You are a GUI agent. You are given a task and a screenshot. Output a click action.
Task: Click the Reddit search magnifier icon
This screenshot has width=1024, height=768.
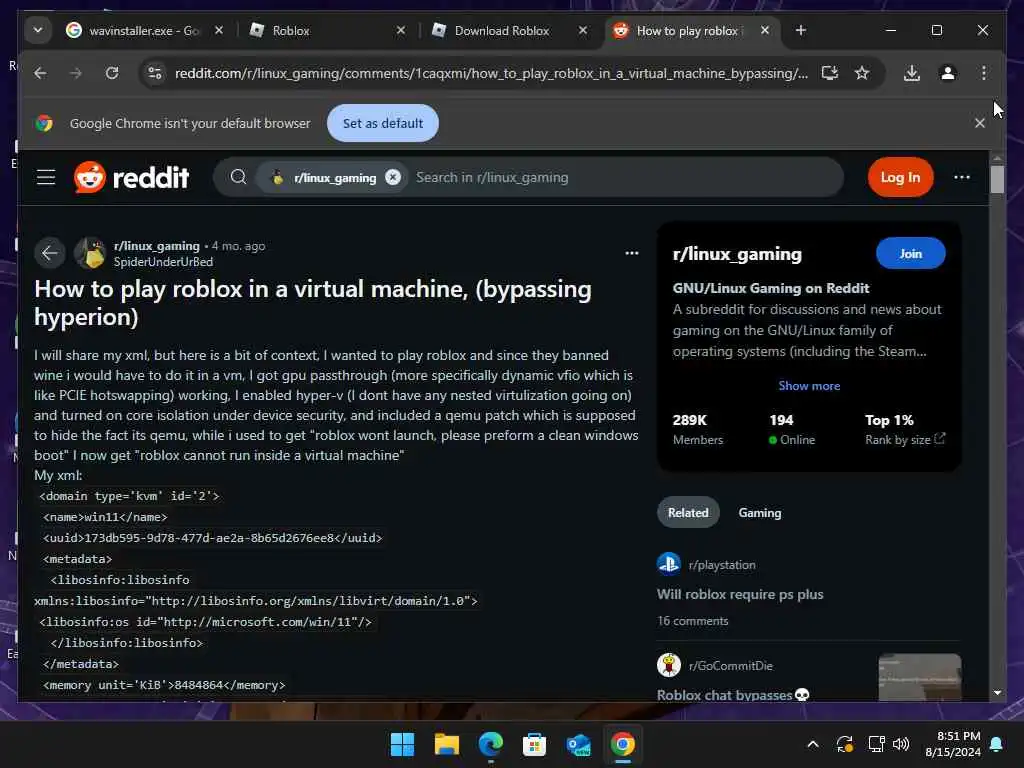click(x=238, y=177)
